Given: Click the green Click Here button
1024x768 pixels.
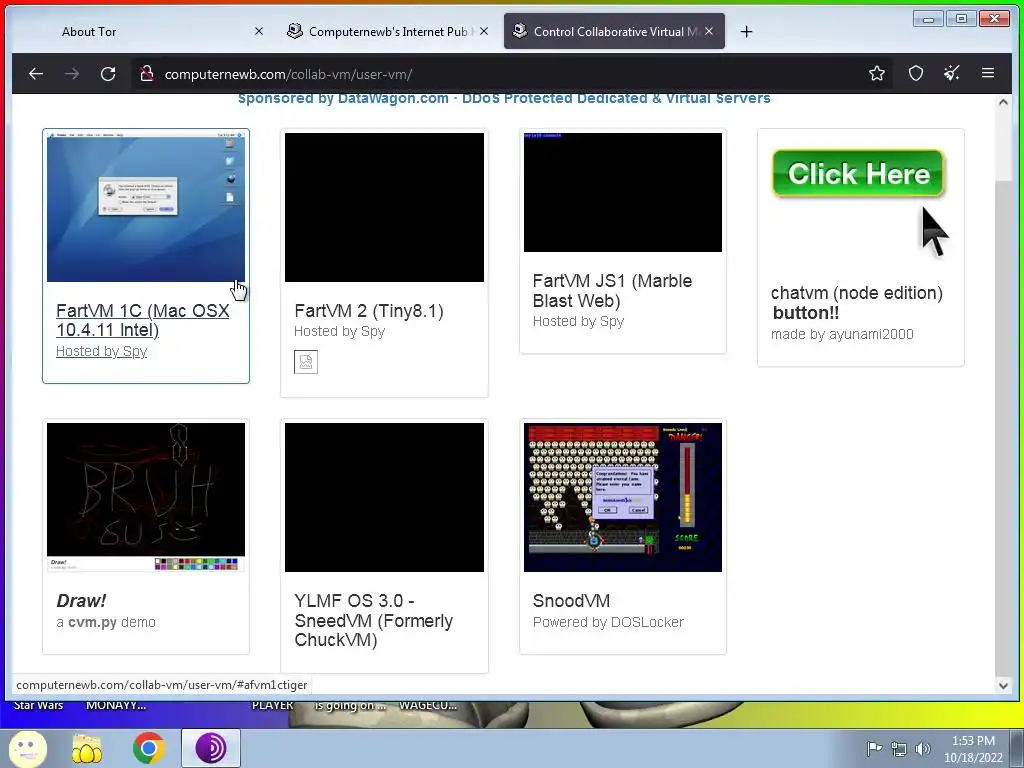Looking at the screenshot, I should tap(859, 173).
